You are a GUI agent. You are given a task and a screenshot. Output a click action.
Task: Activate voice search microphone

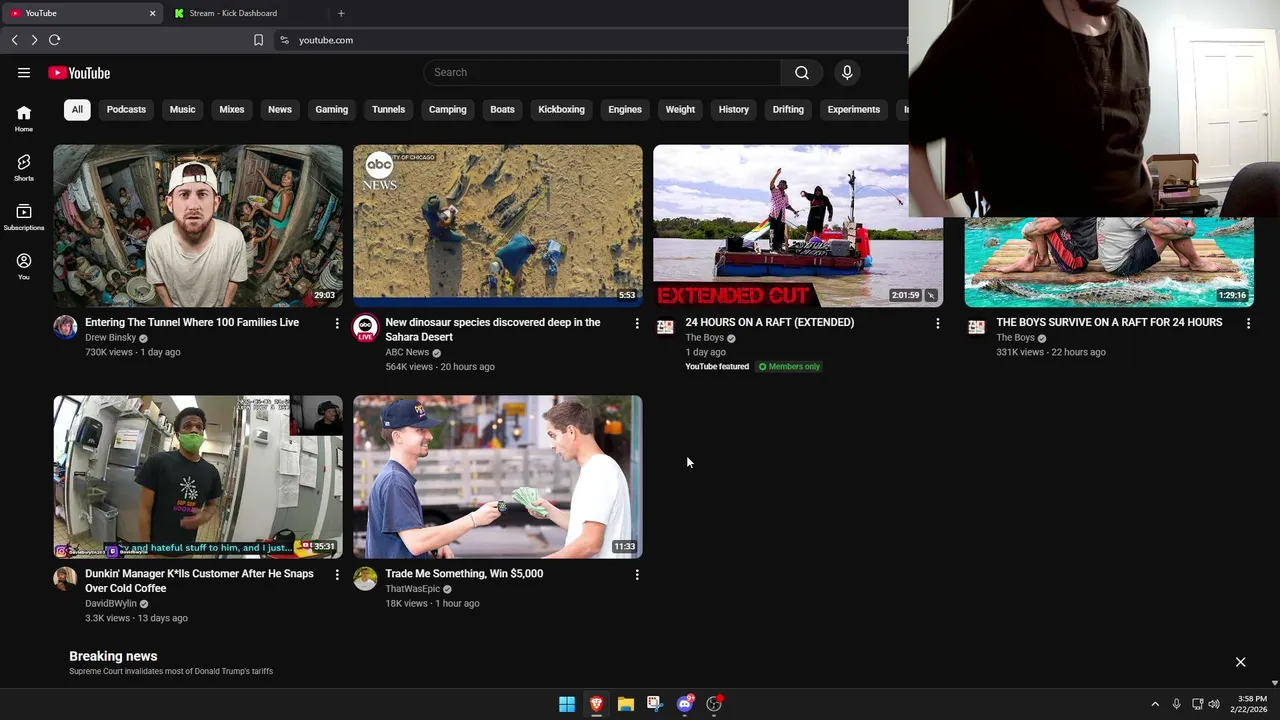847,72
